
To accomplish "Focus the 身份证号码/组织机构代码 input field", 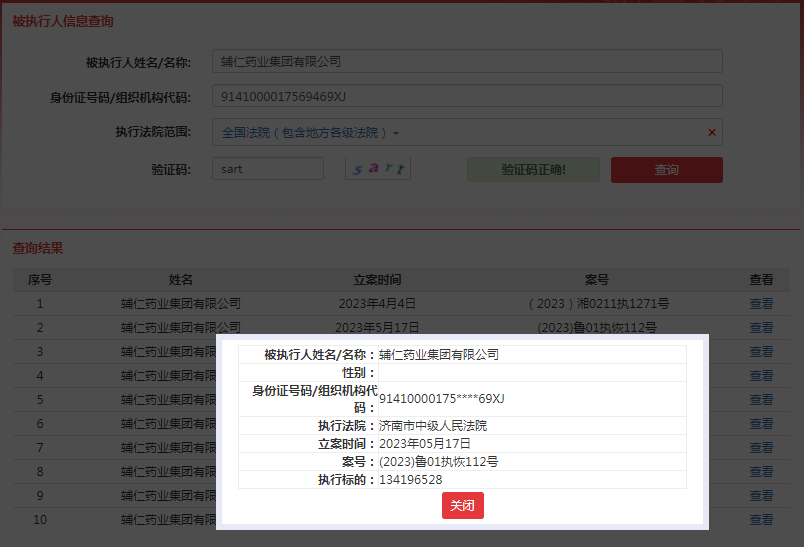I will [x=467, y=96].
